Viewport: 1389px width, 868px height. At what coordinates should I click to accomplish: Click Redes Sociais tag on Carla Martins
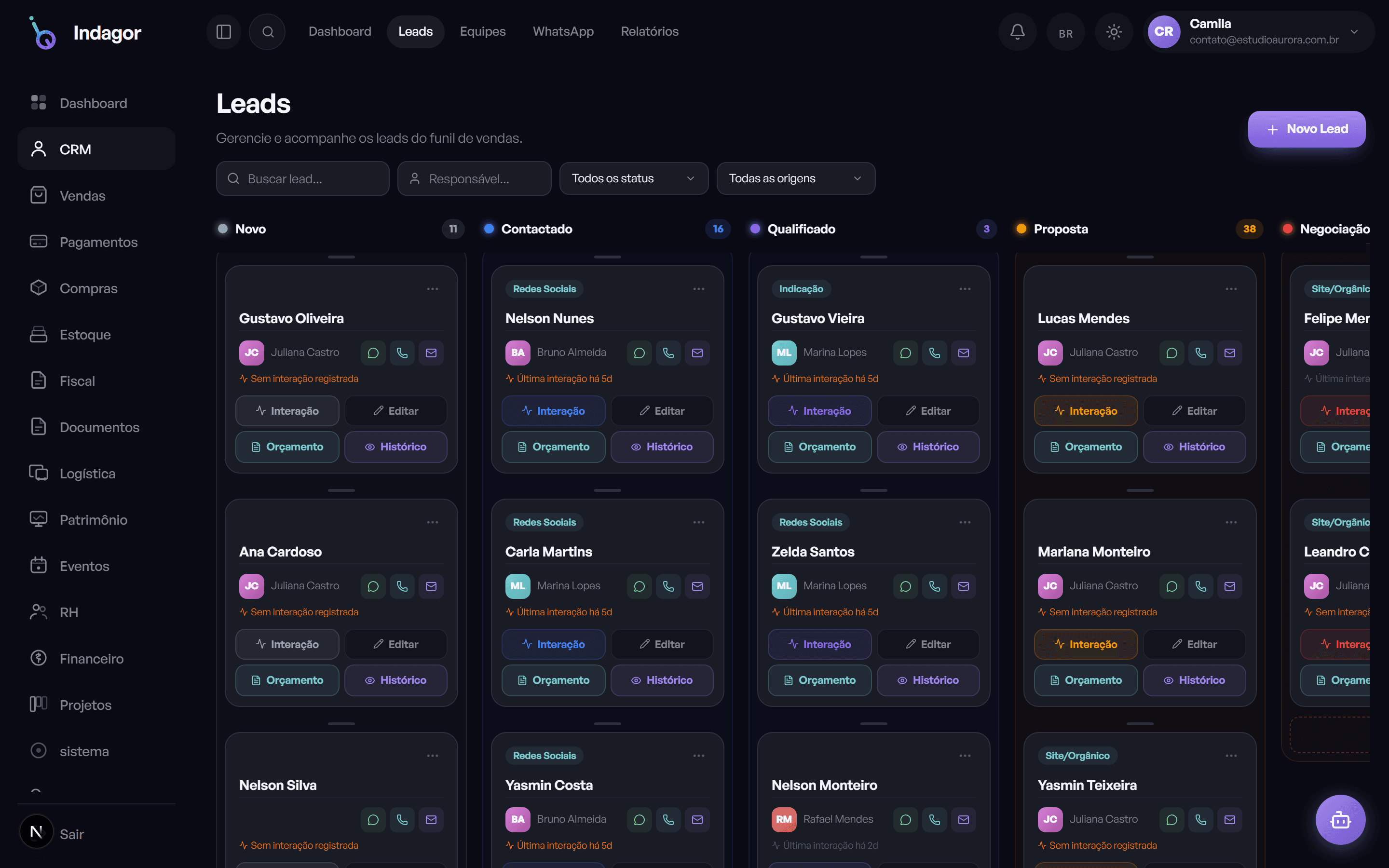pyautogui.click(x=544, y=522)
